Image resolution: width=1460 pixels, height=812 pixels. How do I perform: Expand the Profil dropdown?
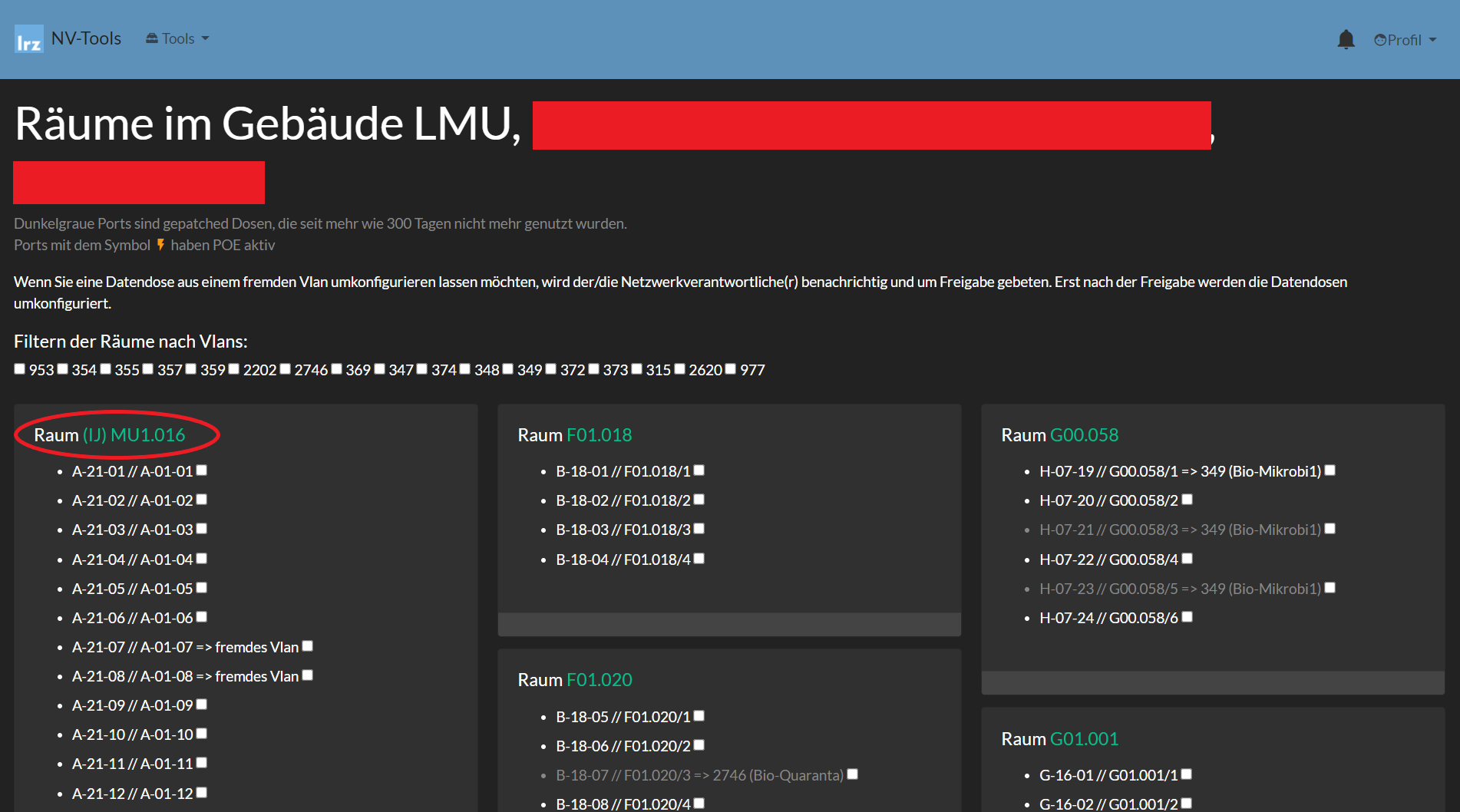1405,40
